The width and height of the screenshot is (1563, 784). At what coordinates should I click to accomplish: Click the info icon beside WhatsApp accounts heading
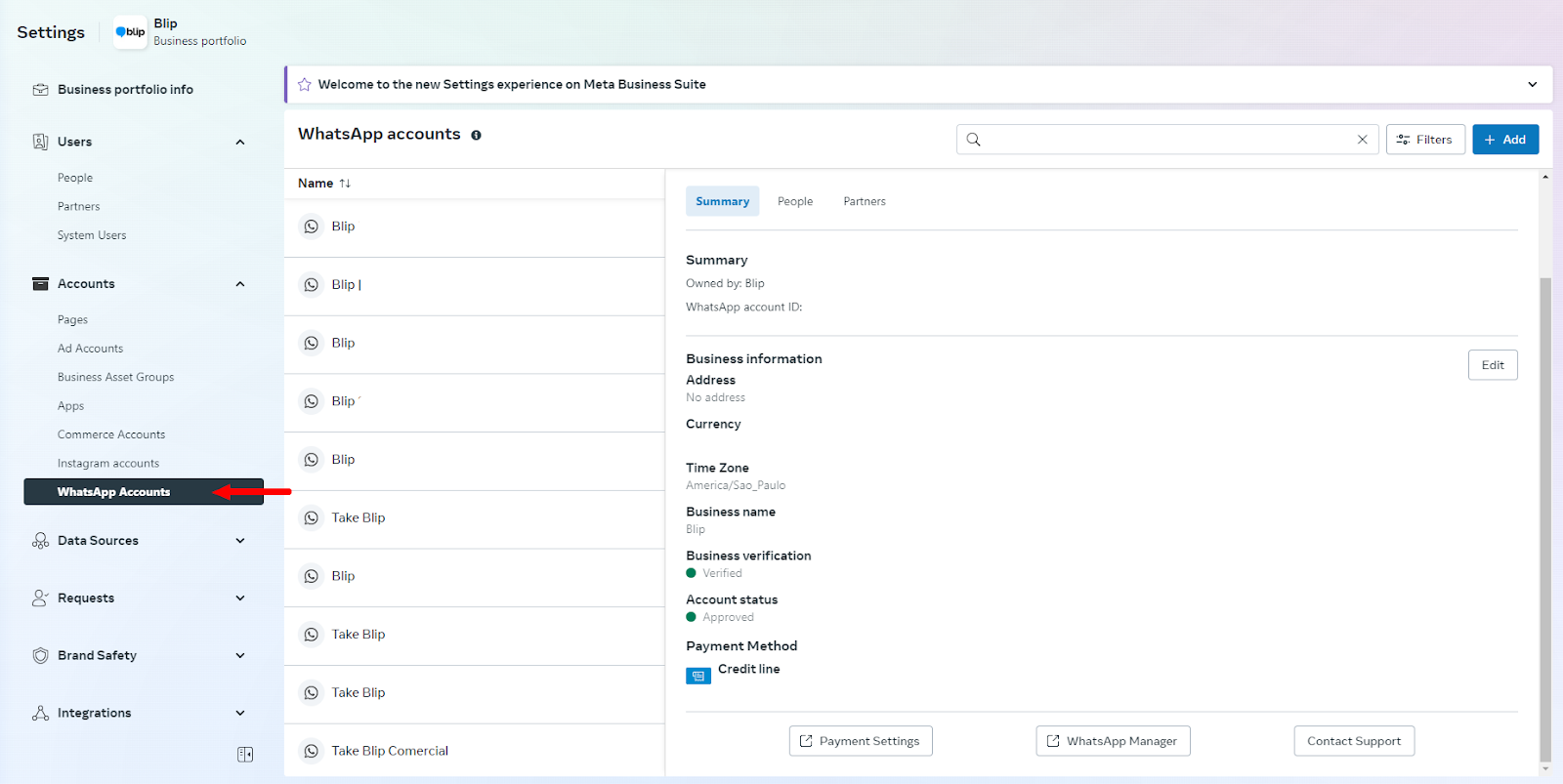(476, 136)
